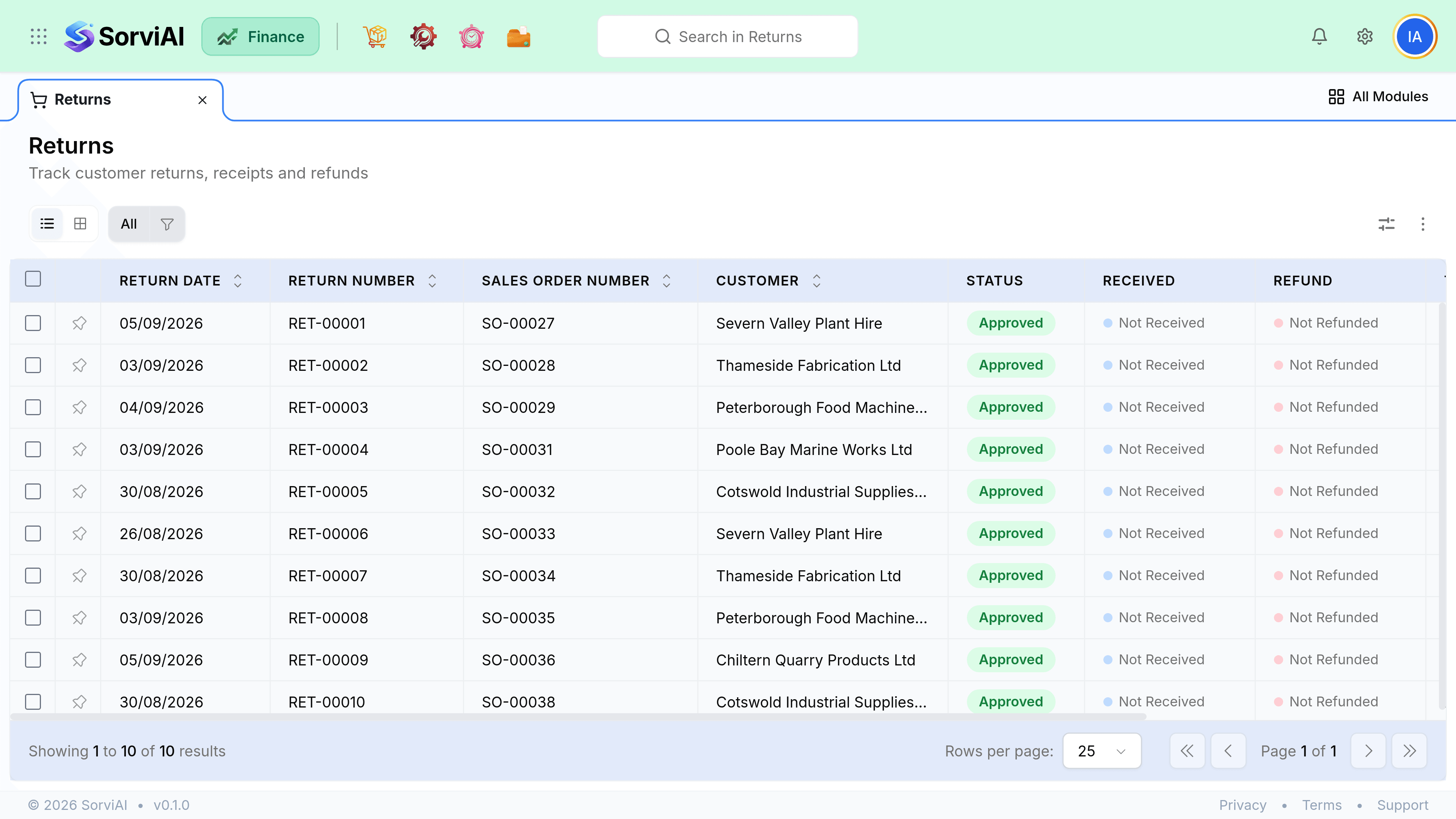
Task: Click Not Refunded for RET-00002
Action: point(1326,365)
